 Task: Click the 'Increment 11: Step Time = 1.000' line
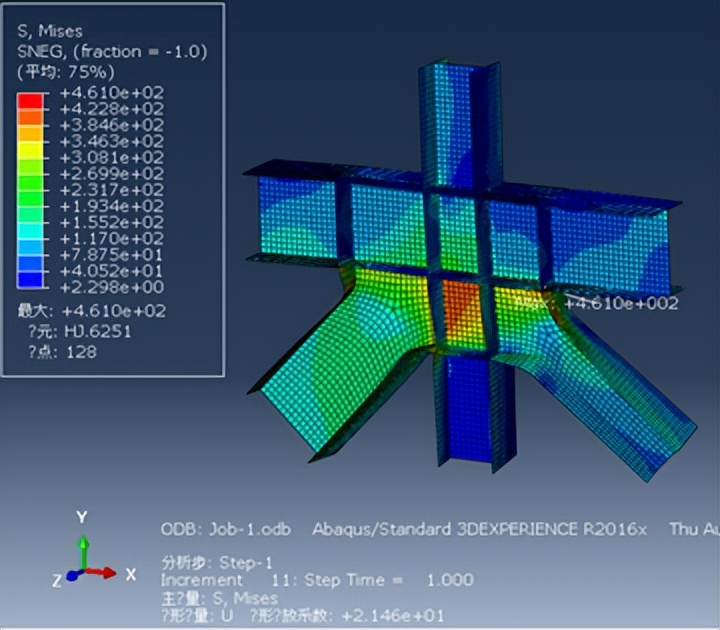[x=317, y=580]
